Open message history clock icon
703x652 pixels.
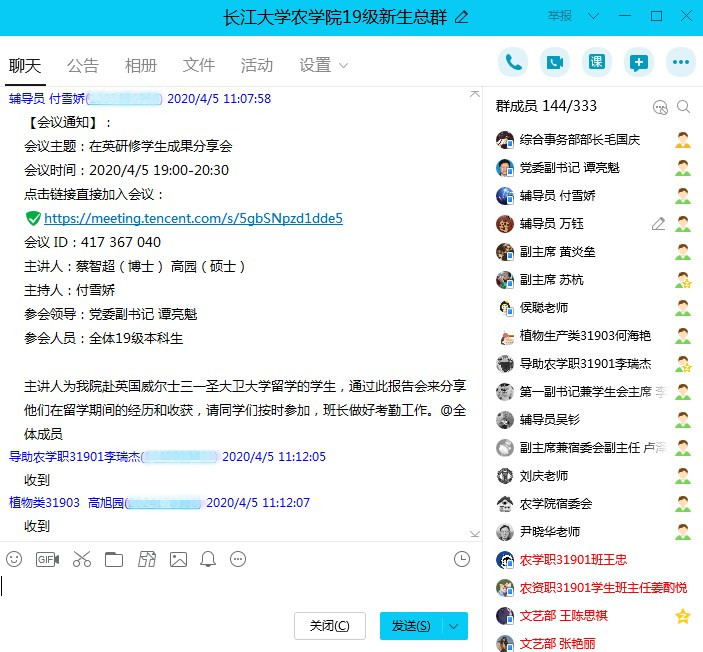pos(462,559)
